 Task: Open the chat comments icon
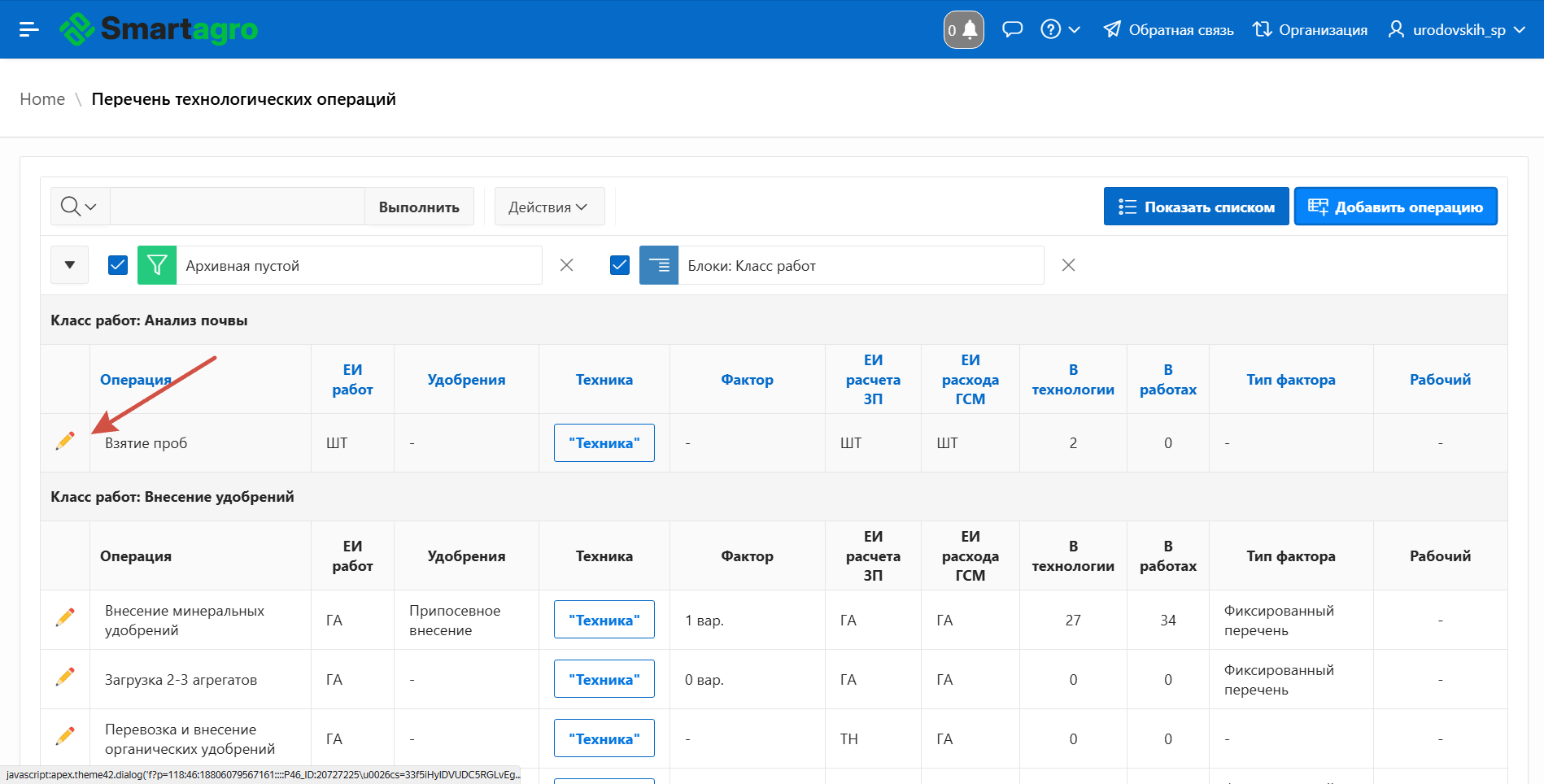pos(1012,30)
